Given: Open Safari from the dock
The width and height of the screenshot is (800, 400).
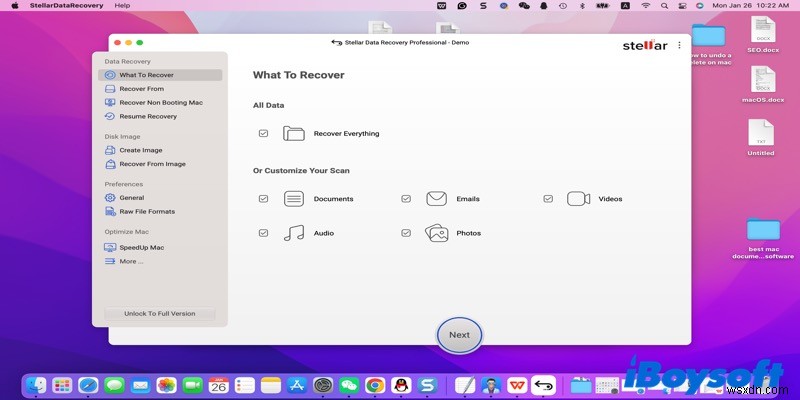Looking at the screenshot, I should click(88, 385).
